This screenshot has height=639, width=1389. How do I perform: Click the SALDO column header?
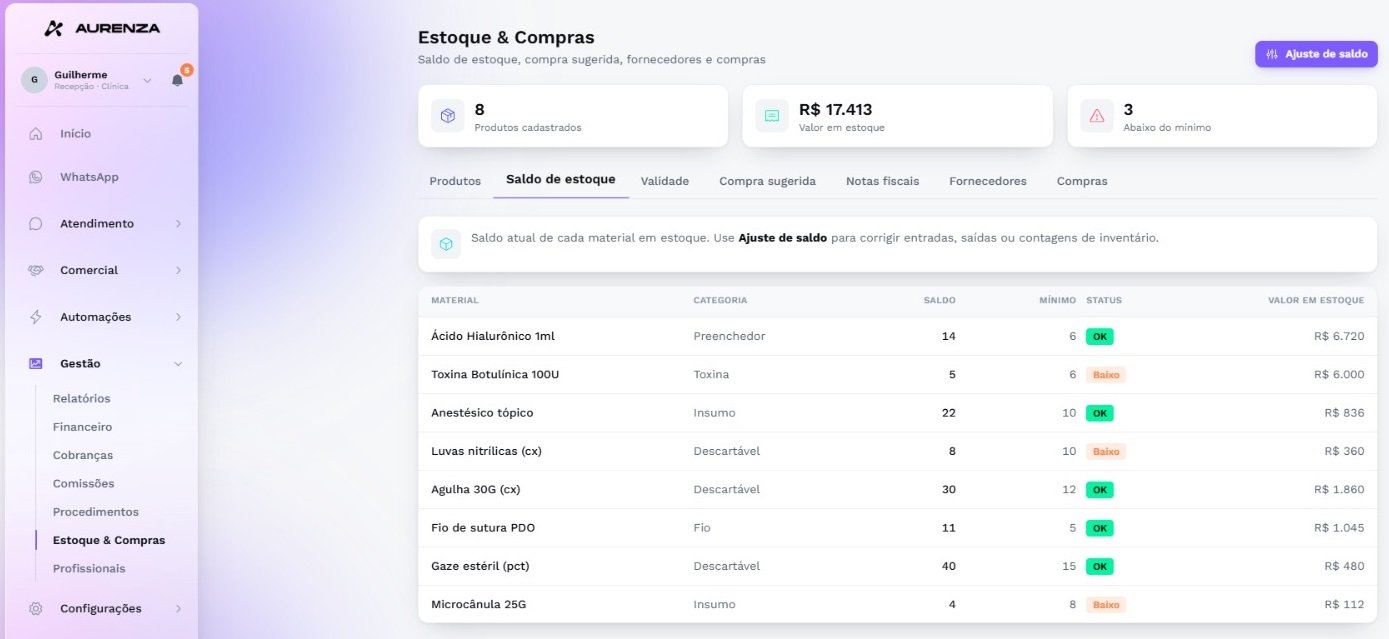tap(939, 300)
